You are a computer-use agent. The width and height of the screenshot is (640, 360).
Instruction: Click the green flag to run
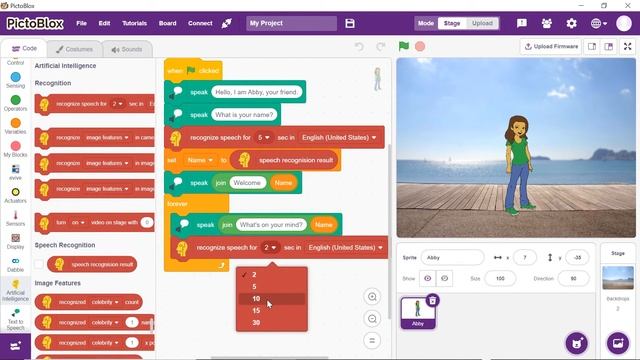[404, 46]
